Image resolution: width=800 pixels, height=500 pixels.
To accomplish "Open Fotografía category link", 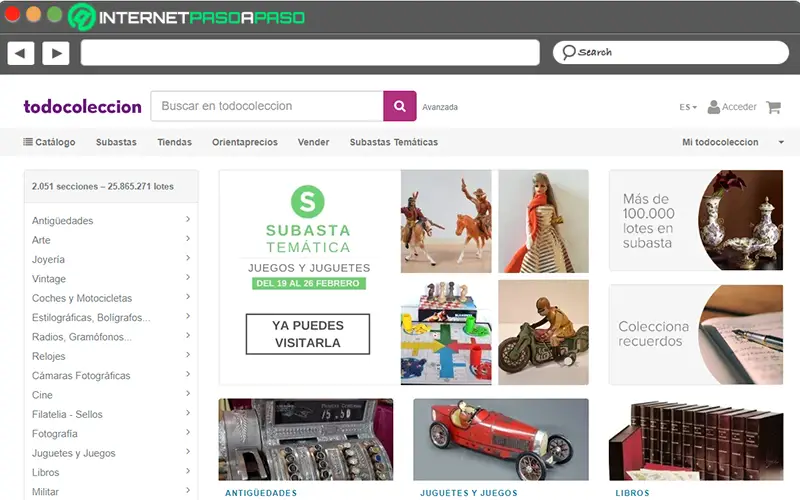I will [55, 434].
